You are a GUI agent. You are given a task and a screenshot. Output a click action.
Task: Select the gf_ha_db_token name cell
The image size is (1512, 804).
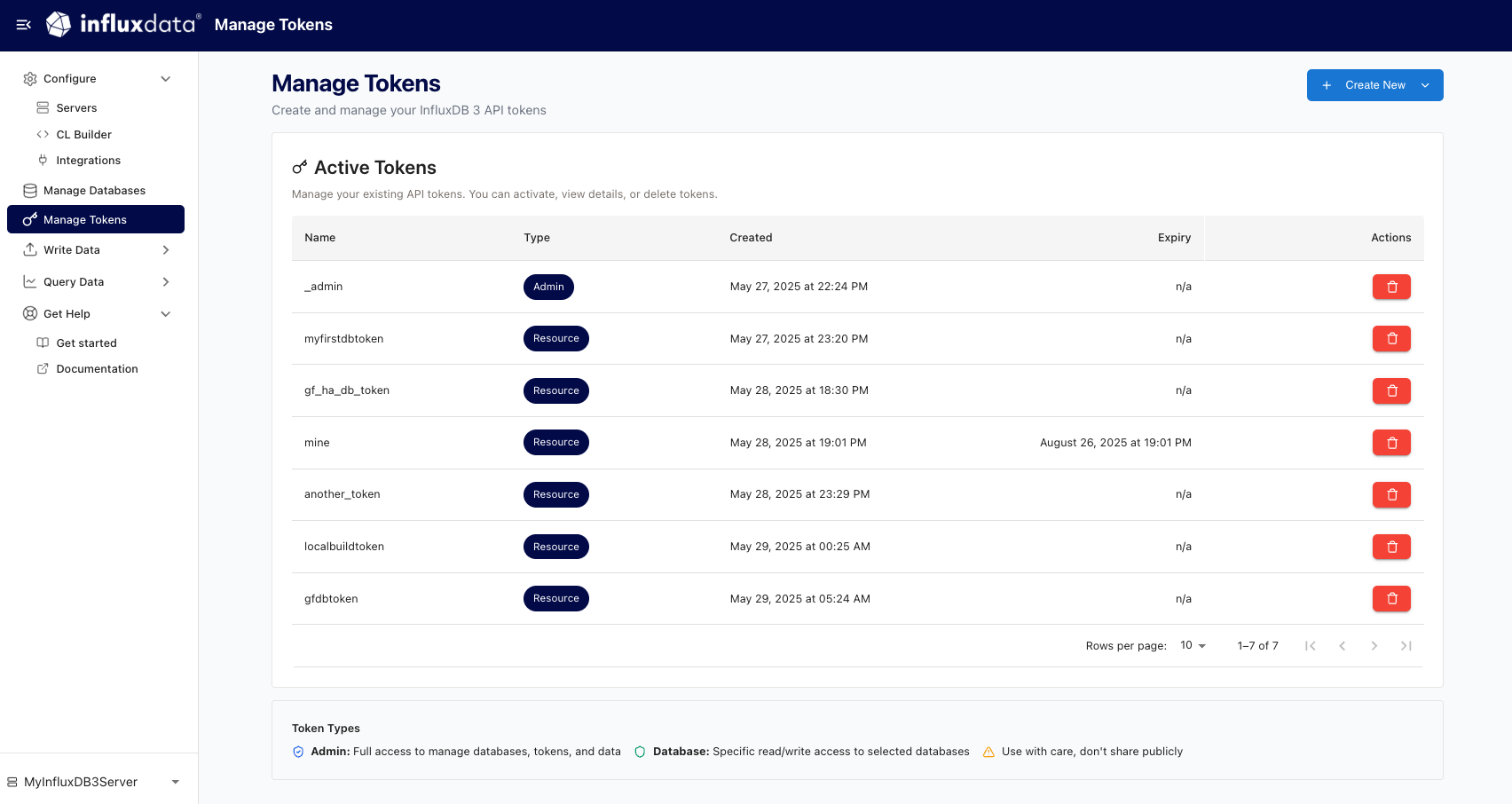tap(347, 390)
